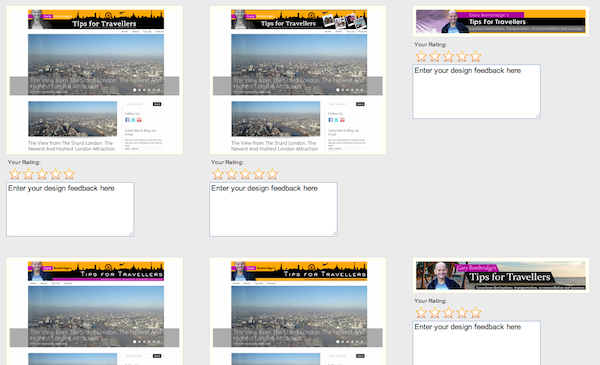
Task: Open first website design thumbnail
Action: click(x=95, y=80)
